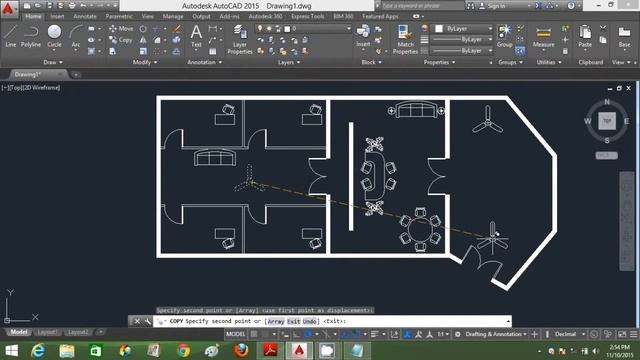Expand the Annotation panel
This screenshot has width=640, height=360.
[x=204, y=62]
